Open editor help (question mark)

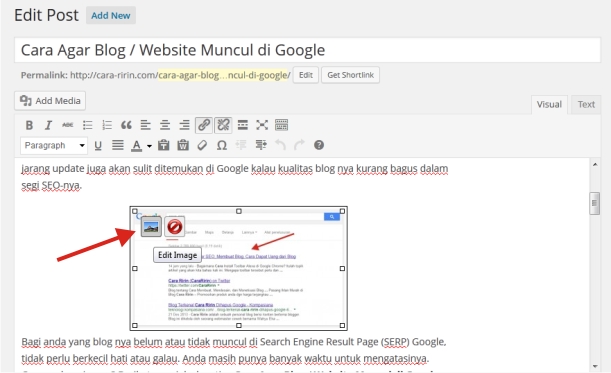[x=319, y=145]
